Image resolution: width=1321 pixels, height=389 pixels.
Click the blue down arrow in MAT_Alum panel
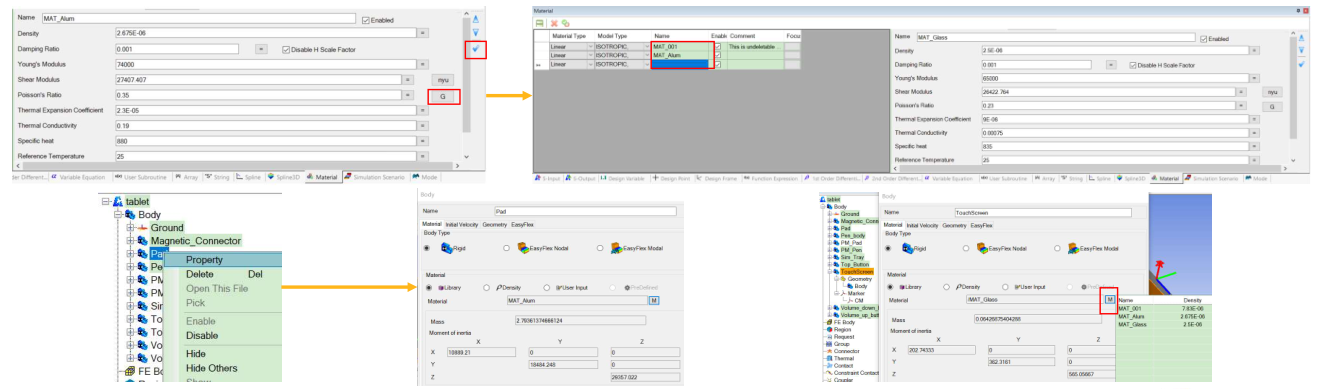click(x=476, y=33)
